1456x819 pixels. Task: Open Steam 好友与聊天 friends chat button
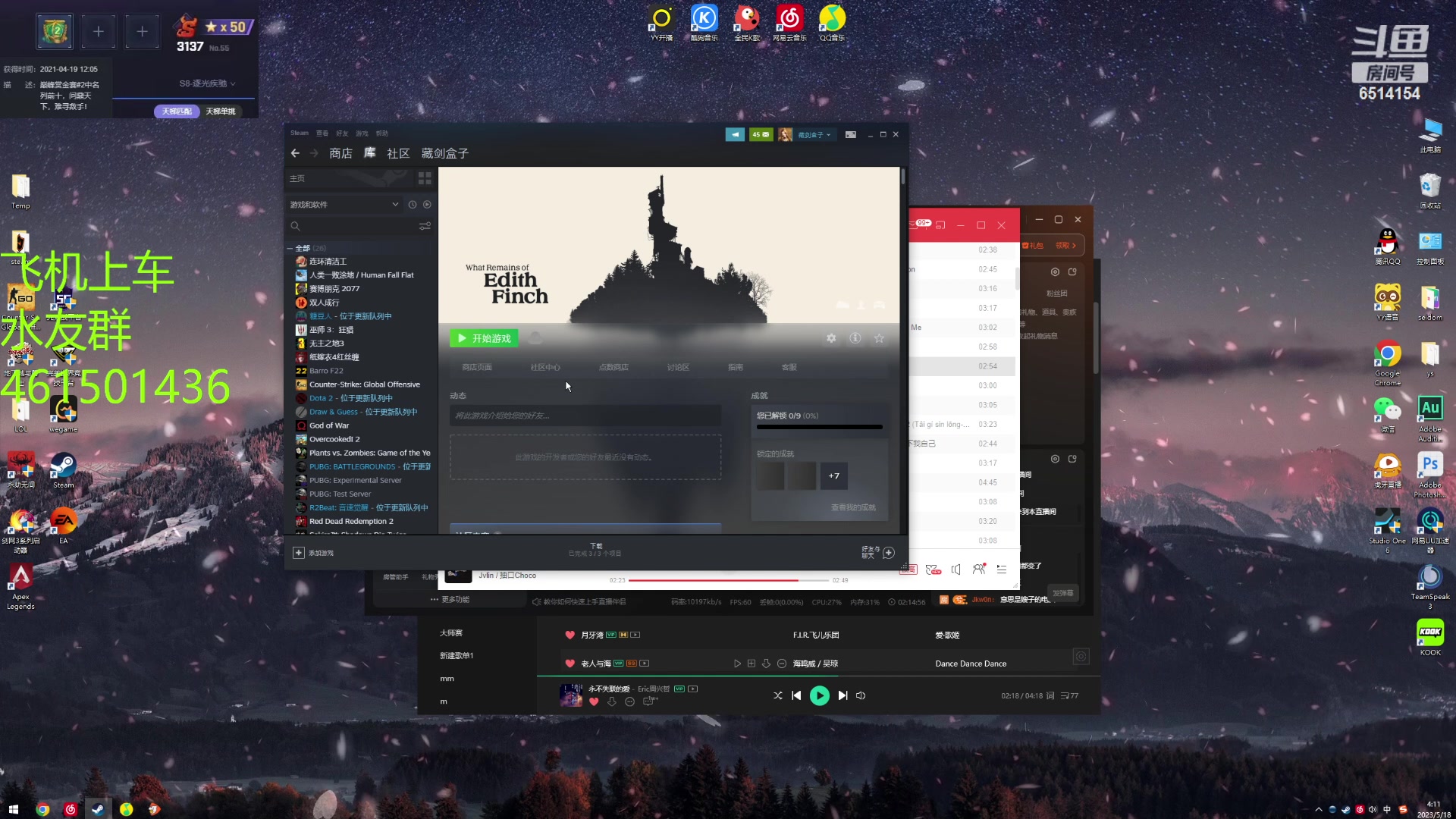(878, 553)
